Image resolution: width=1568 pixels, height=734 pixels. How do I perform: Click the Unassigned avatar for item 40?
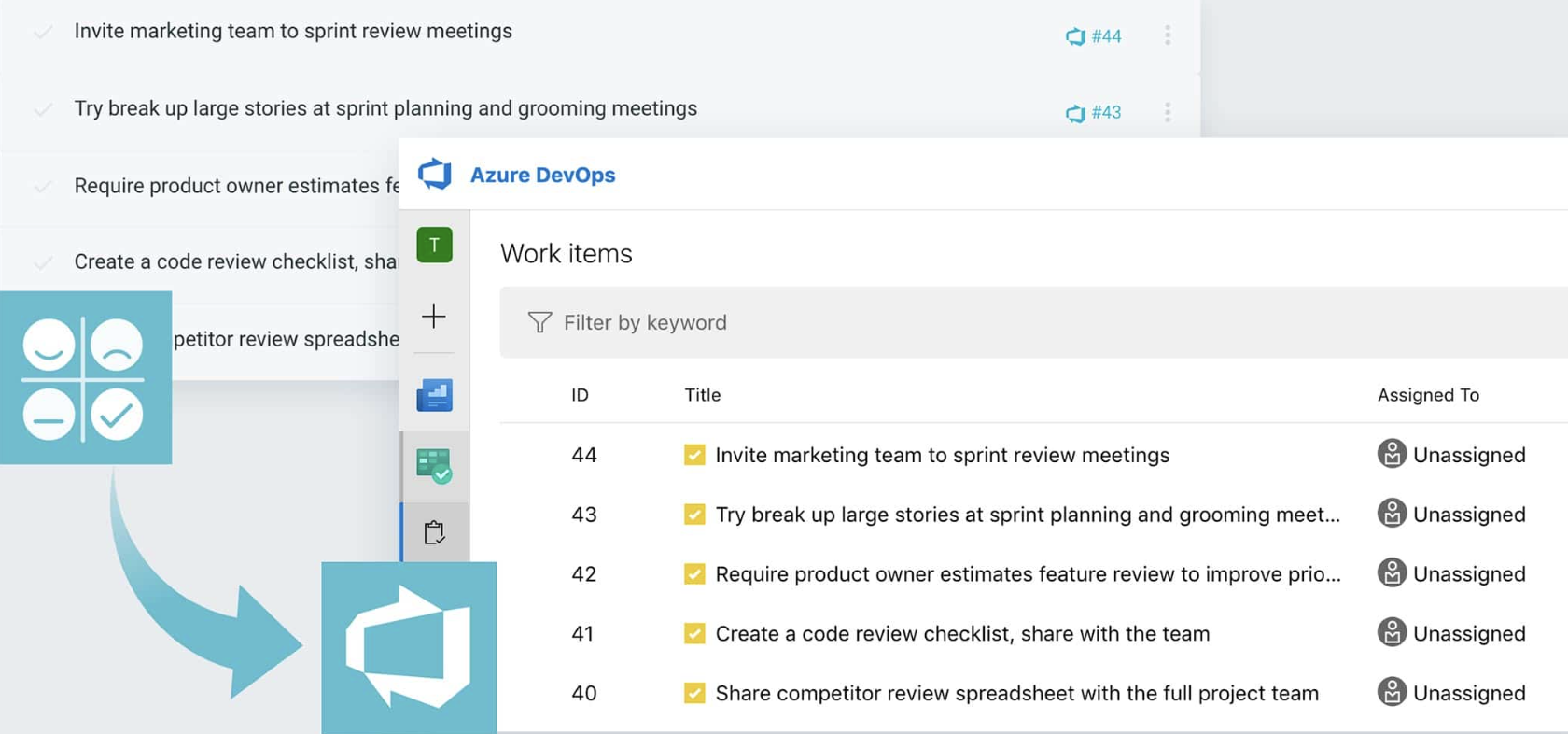pos(1392,692)
